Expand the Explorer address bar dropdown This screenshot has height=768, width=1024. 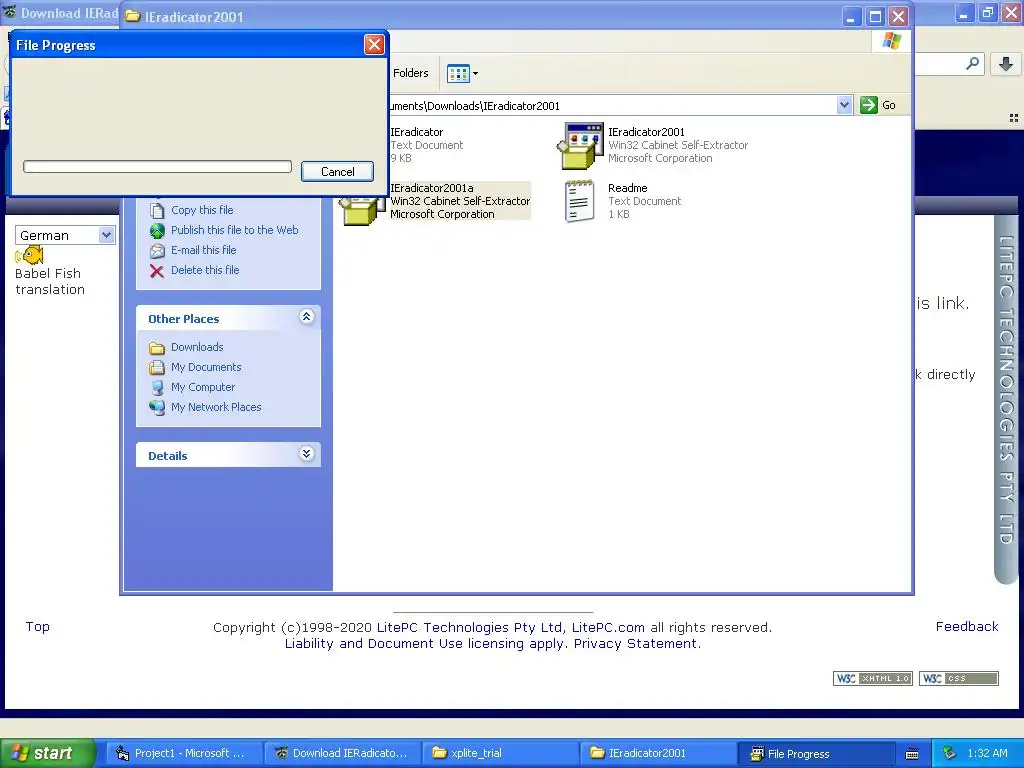pos(844,105)
